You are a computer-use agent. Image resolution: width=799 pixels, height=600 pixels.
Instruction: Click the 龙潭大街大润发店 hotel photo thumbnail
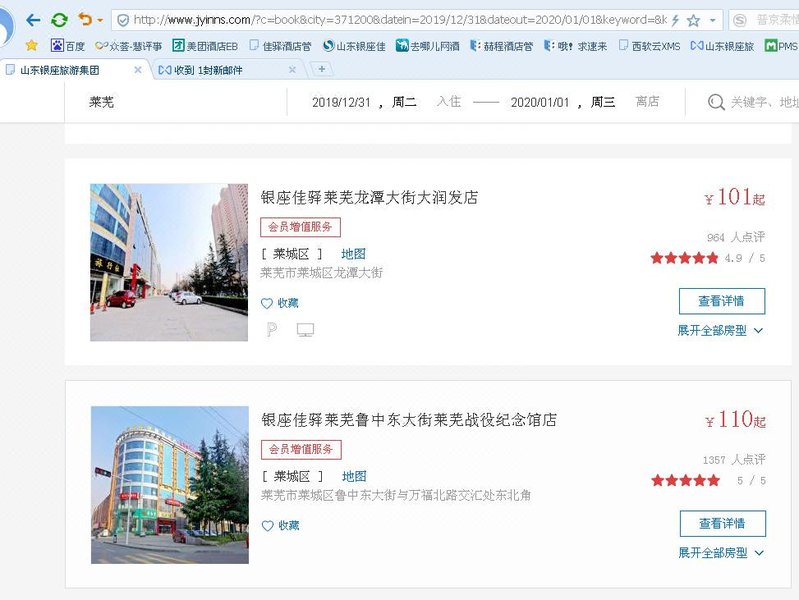tap(169, 262)
